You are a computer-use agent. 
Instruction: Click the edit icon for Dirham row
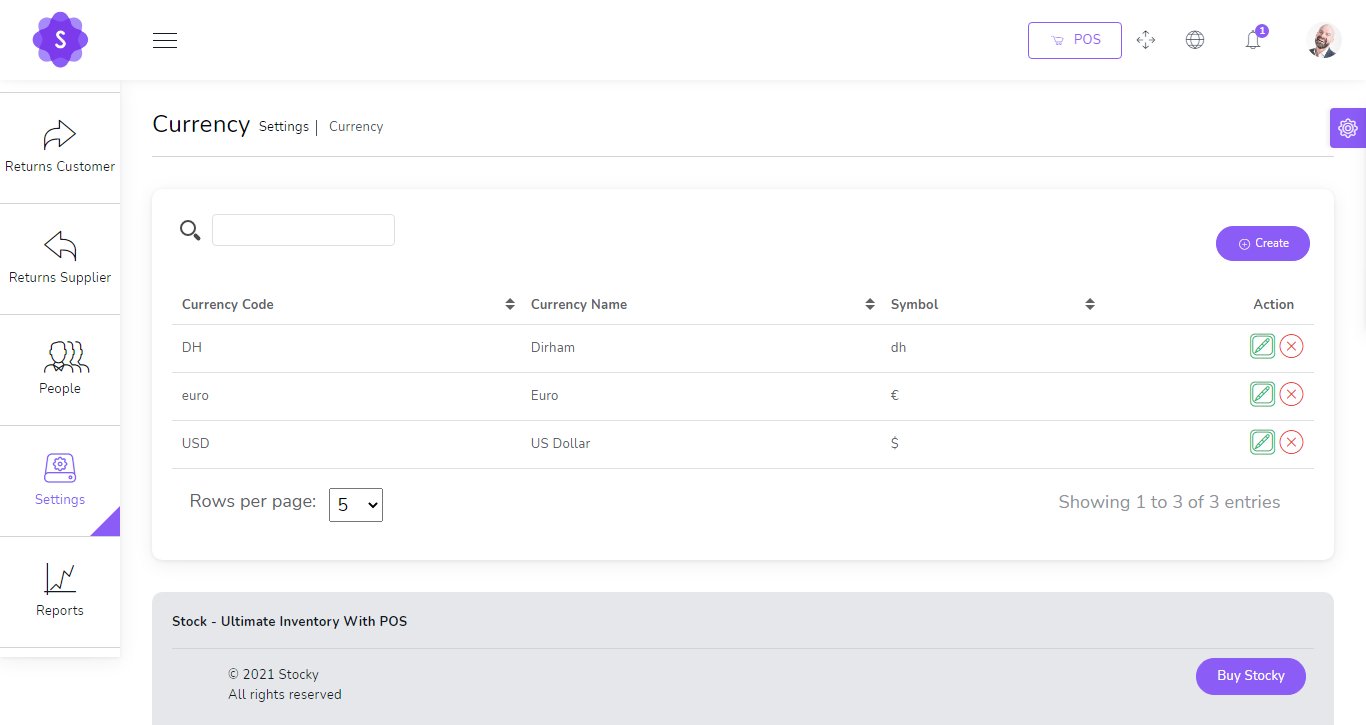click(x=1262, y=347)
